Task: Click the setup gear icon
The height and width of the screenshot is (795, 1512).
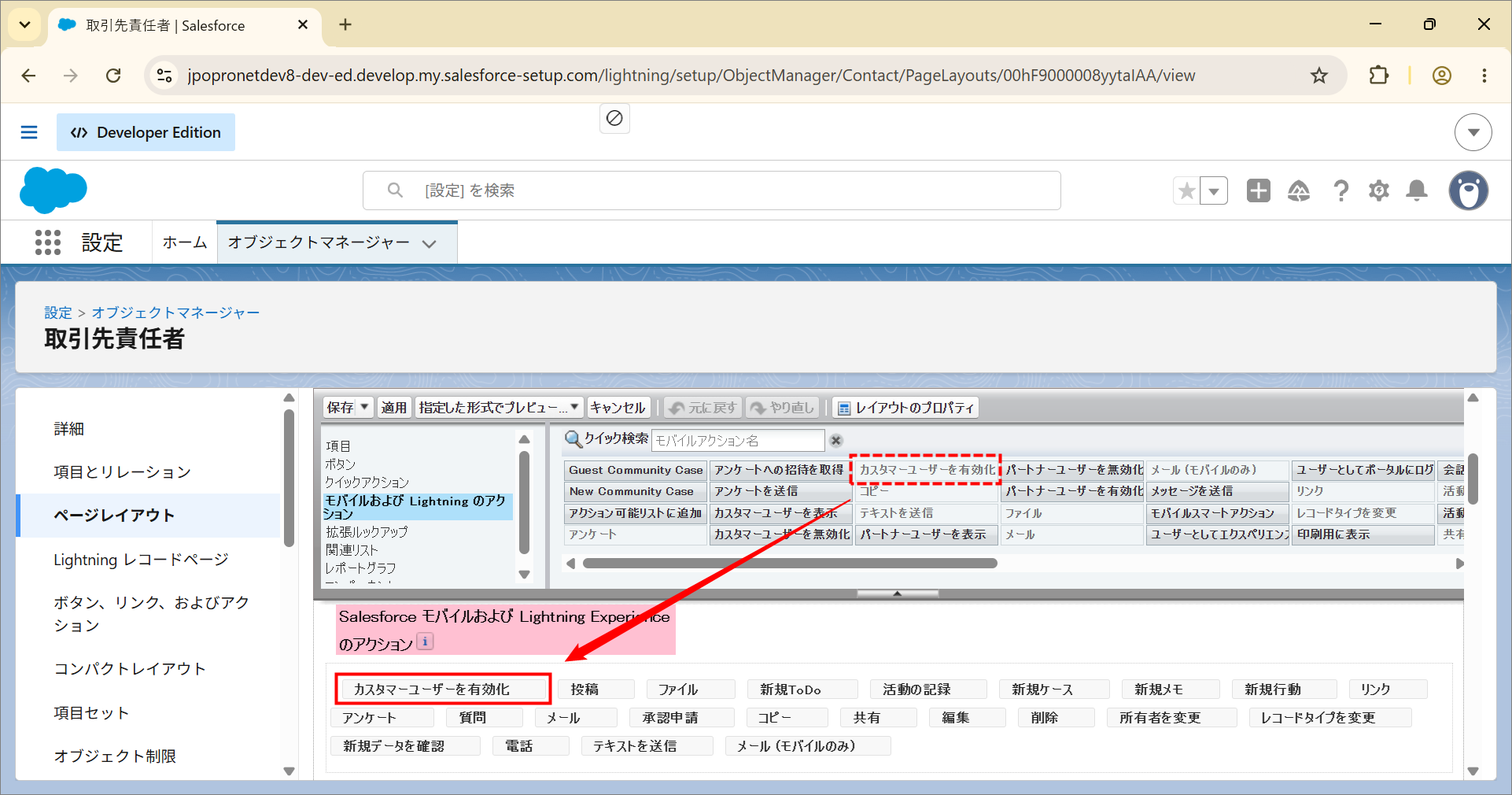Action: (x=1379, y=190)
